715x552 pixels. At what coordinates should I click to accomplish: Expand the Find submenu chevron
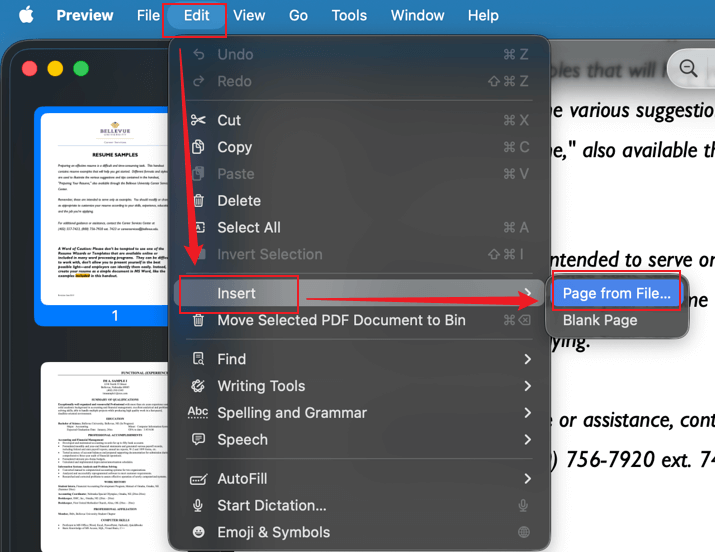coord(528,359)
